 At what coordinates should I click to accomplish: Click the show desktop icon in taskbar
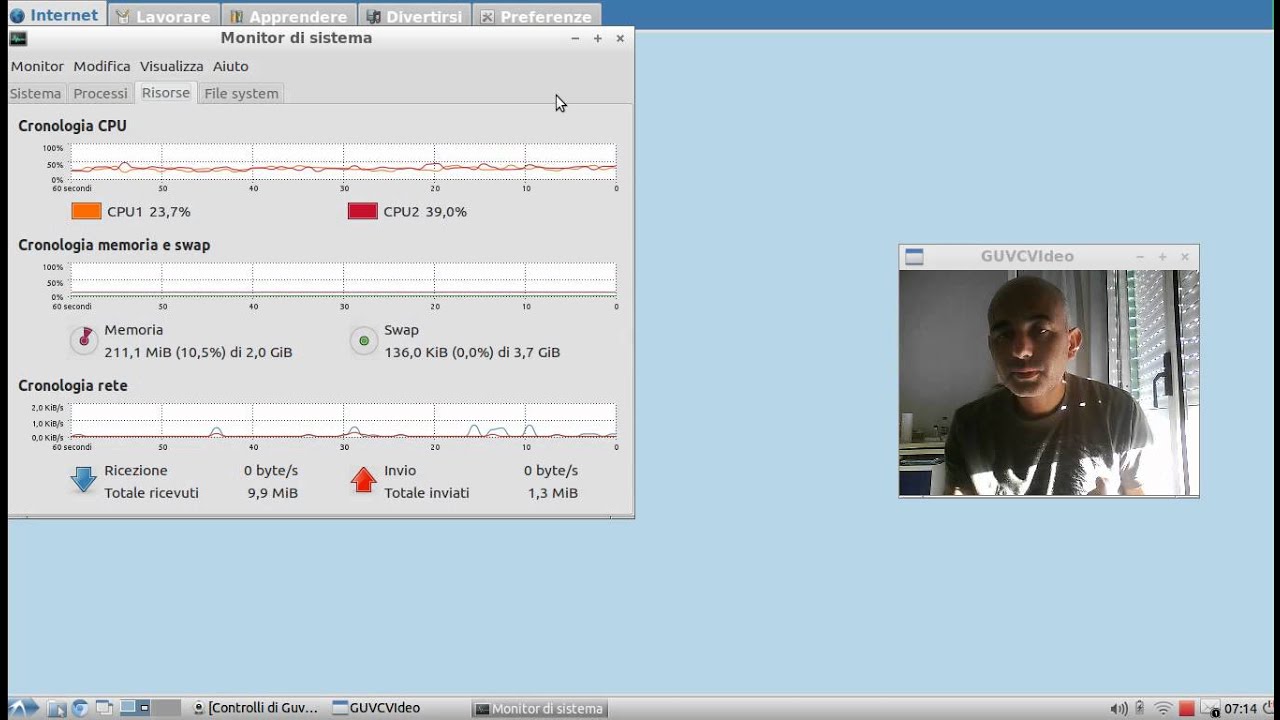coord(104,708)
